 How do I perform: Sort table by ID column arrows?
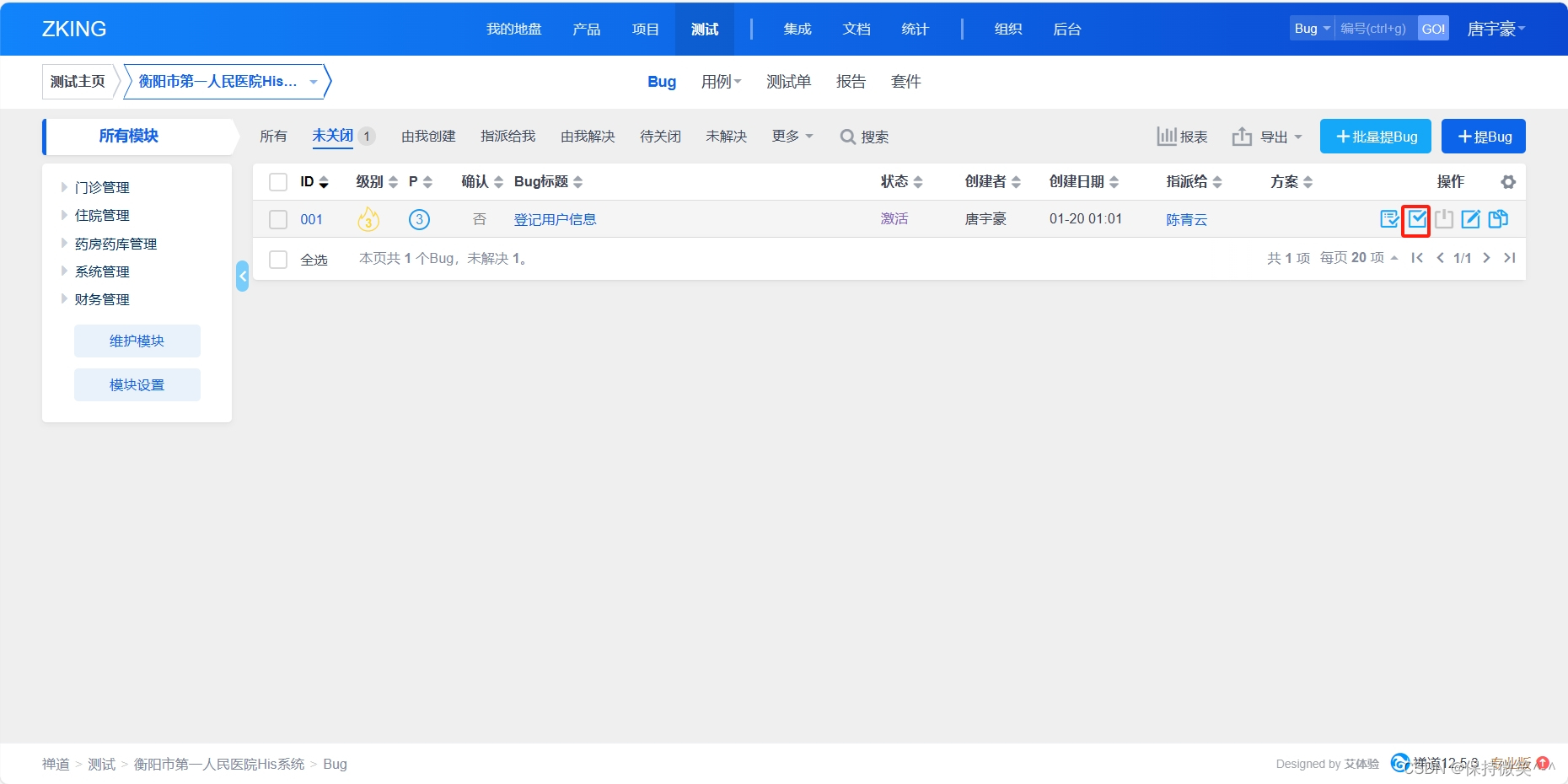point(324,182)
